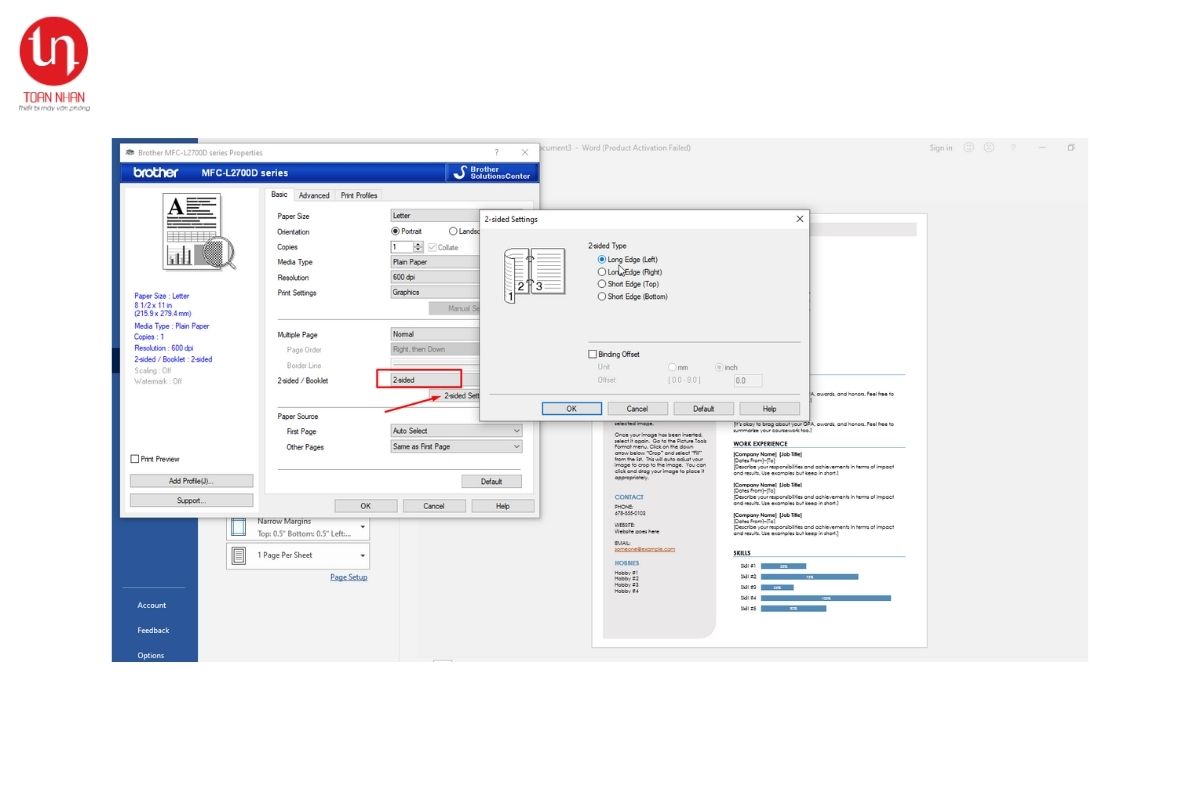This screenshot has height=800, width=1200.
Task: Click the Properties dialog question mark help
Action: 497,152
